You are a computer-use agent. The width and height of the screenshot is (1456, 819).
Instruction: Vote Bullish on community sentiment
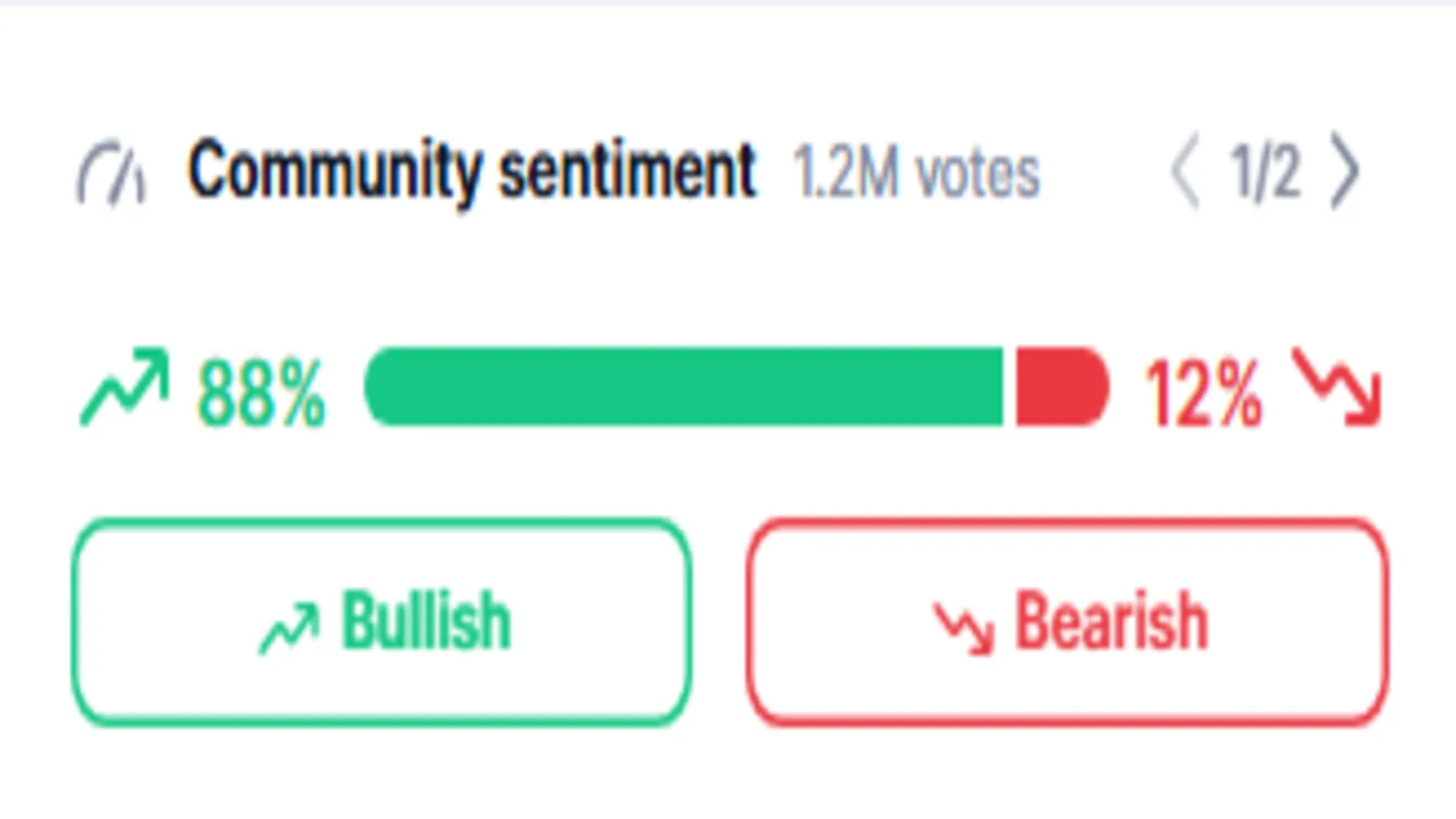[x=380, y=622]
